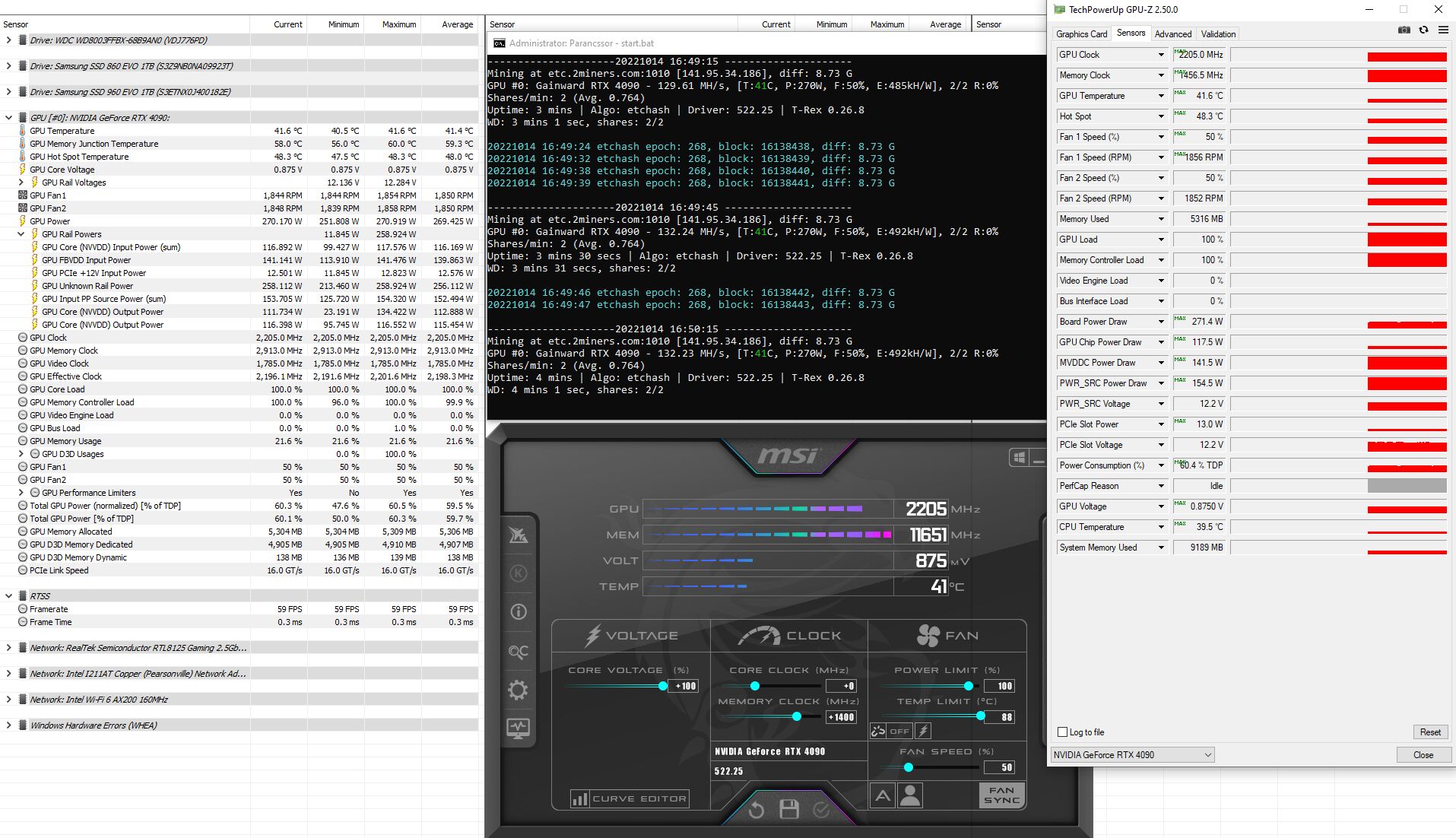Enable the Log to file checkbox

[1062, 732]
